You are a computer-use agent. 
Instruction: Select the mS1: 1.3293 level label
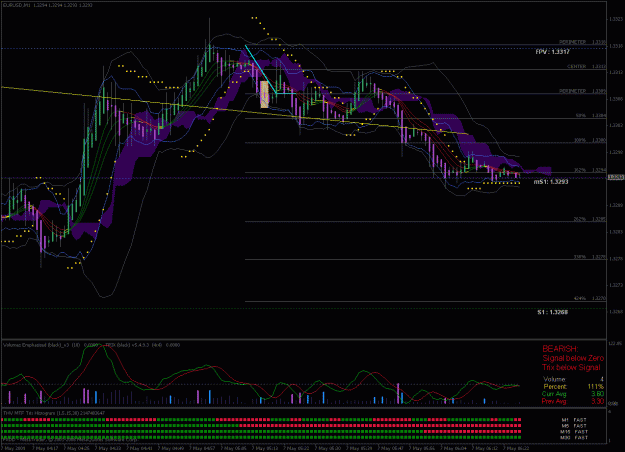point(551,182)
